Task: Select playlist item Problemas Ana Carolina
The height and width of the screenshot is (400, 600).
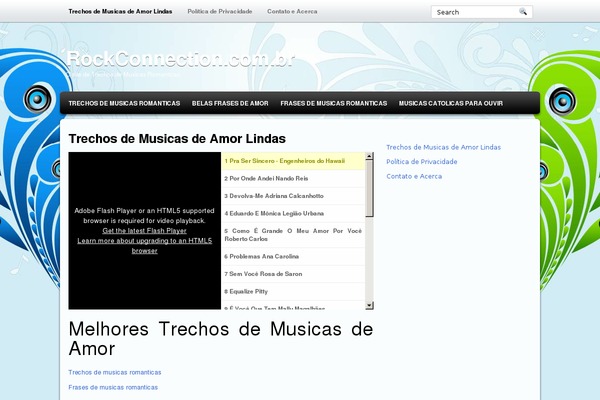Action: tap(293, 256)
